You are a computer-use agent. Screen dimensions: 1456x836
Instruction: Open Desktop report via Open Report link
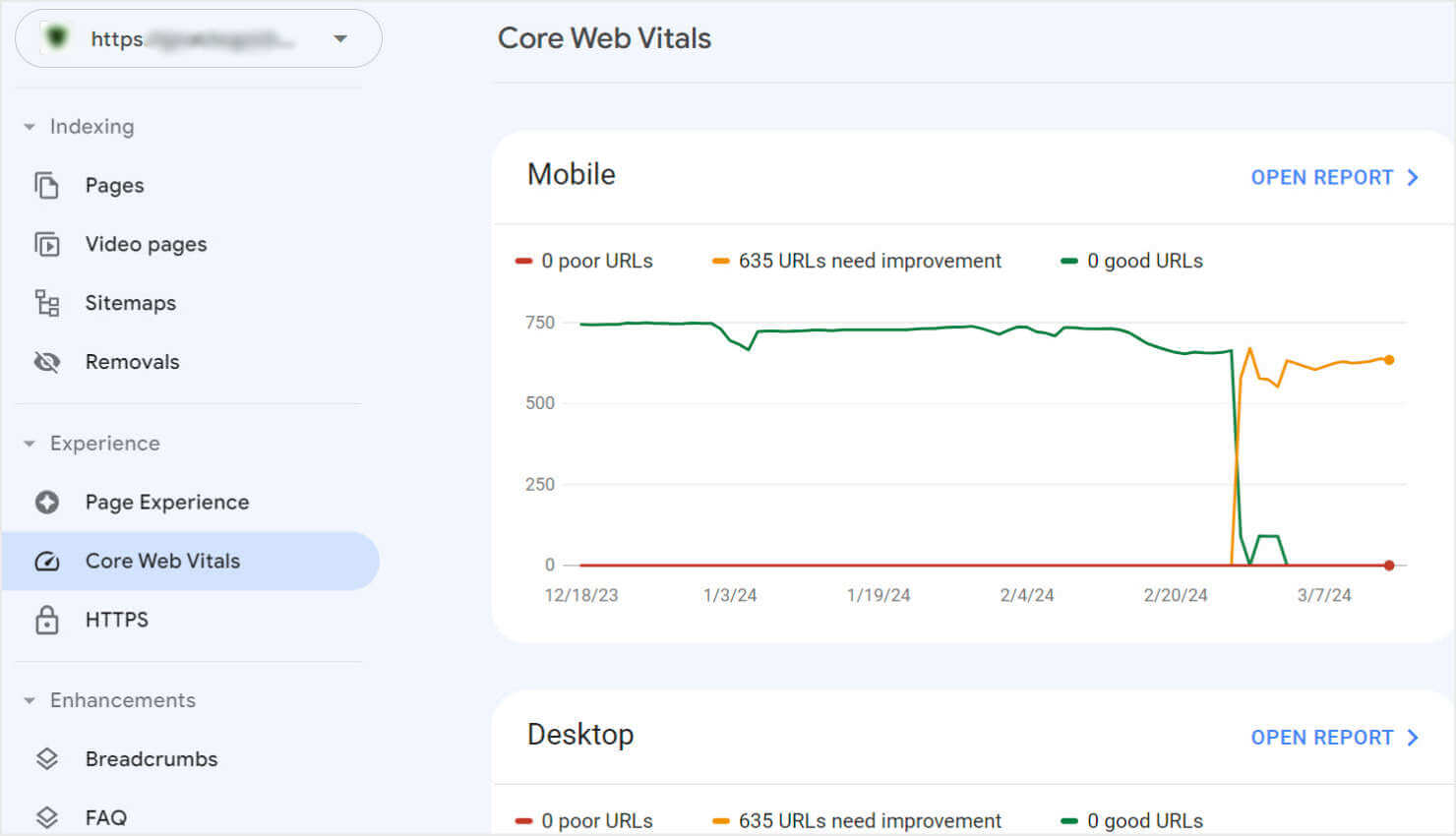click(1335, 737)
